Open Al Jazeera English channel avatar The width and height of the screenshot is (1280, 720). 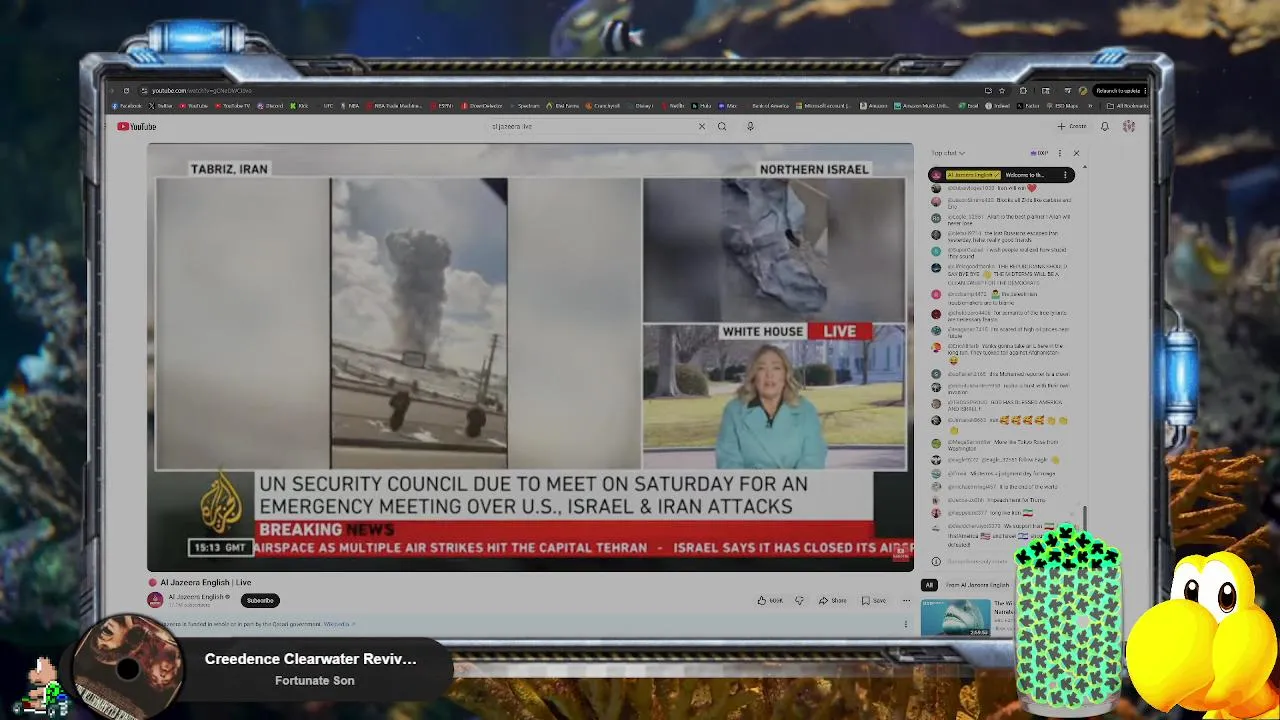click(x=155, y=600)
